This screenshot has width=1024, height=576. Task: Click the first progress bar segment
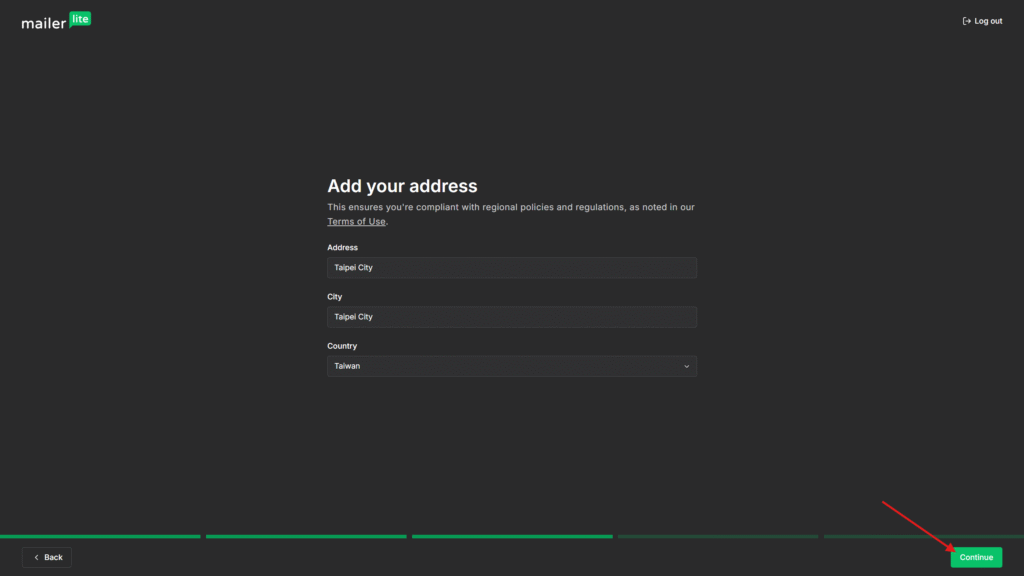[x=100, y=537]
